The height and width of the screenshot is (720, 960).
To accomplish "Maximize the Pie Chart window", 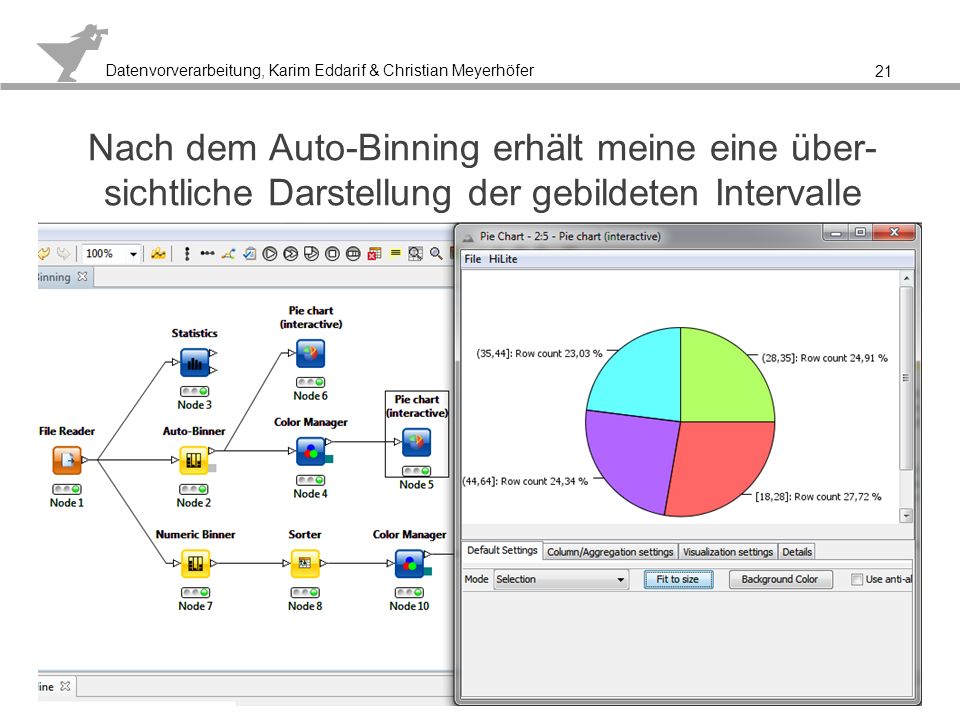I will [x=861, y=233].
